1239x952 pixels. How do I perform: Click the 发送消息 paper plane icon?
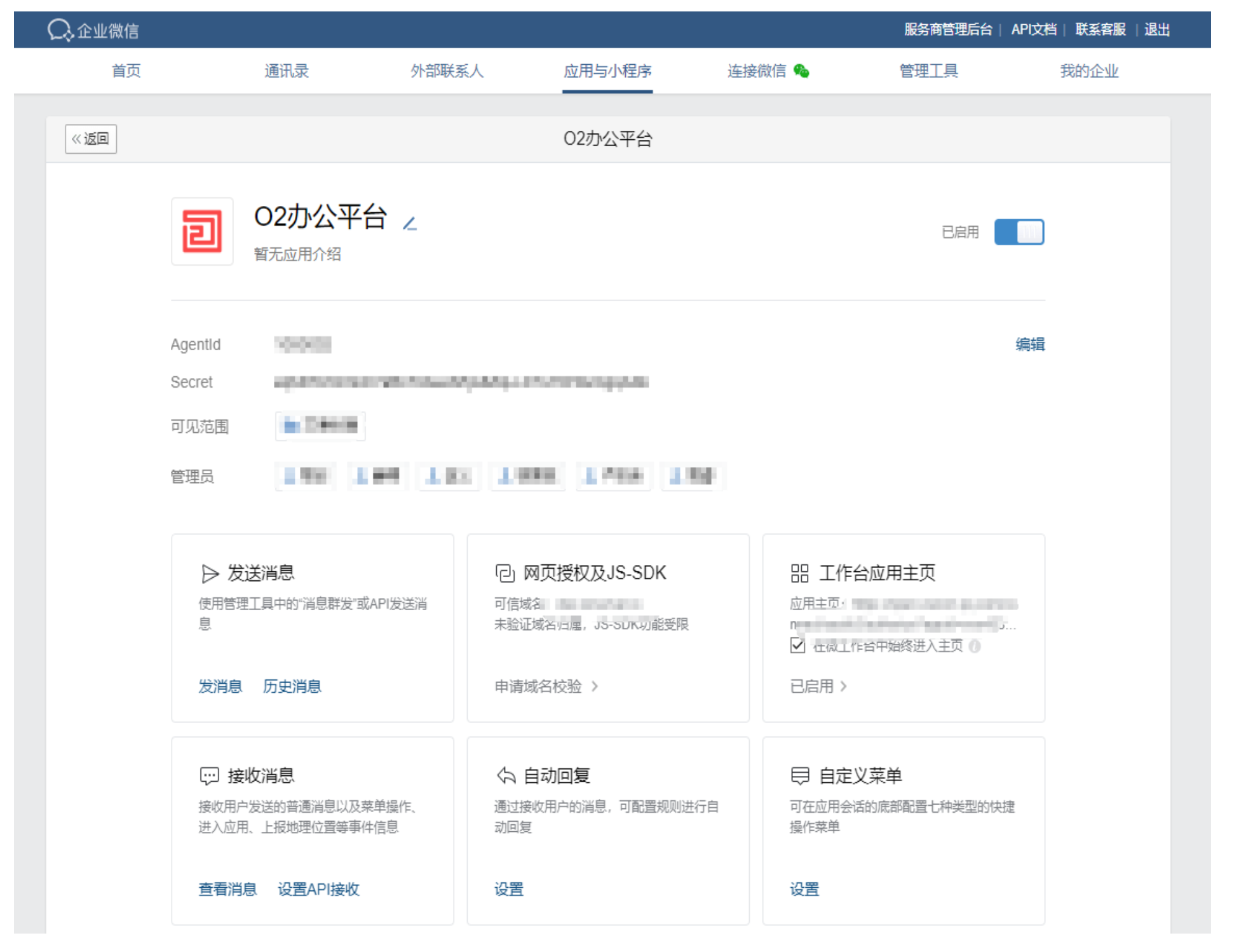click(210, 573)
